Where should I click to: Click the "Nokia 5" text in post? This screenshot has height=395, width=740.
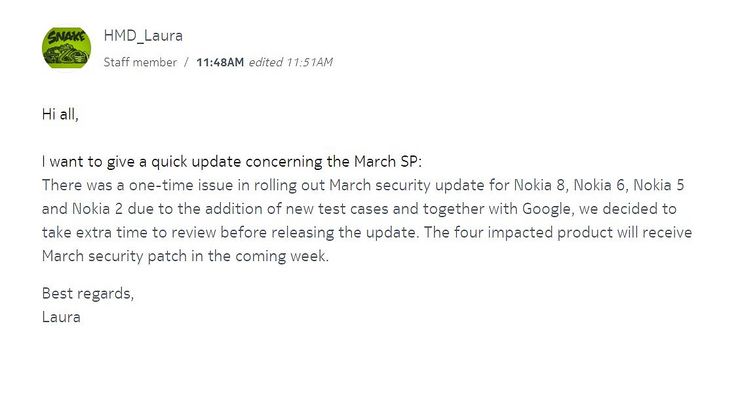[659, 185]
